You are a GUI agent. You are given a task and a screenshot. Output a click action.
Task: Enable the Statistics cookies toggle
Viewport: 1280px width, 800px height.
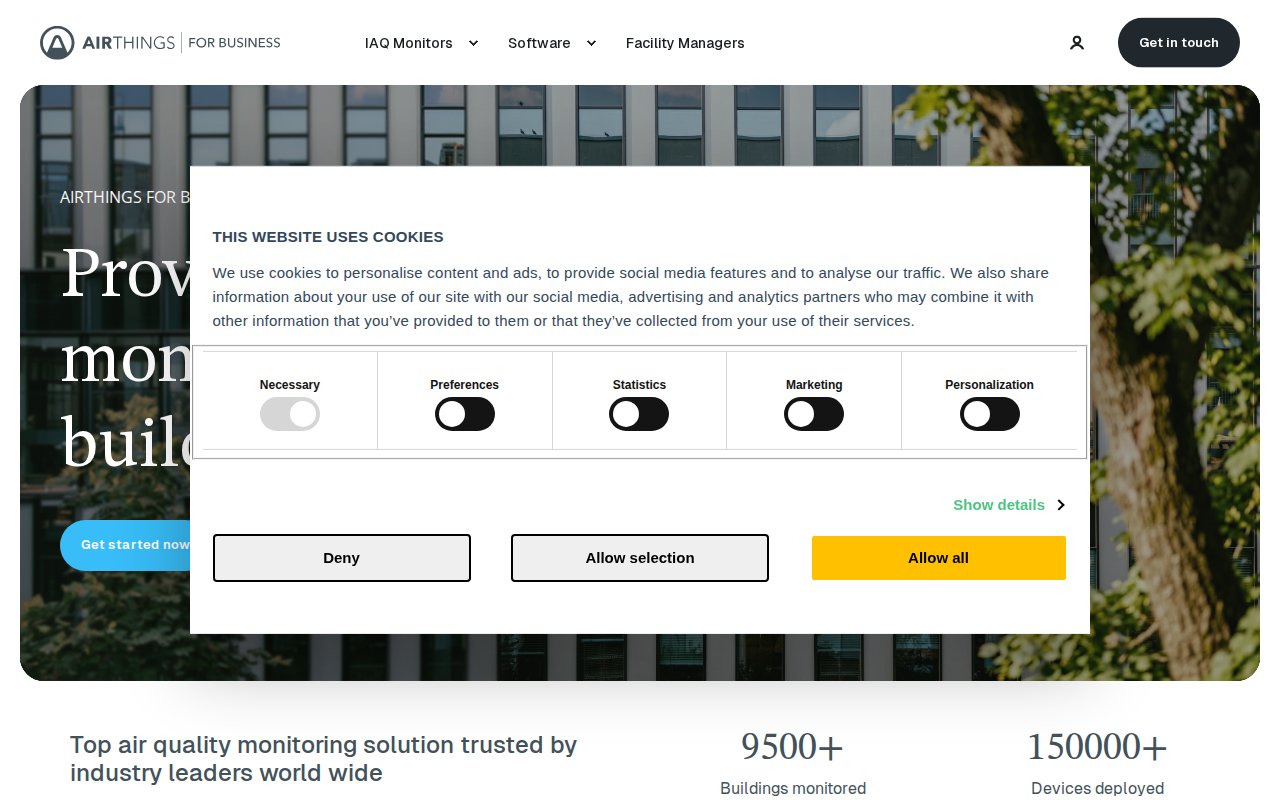tap(639, 414)
